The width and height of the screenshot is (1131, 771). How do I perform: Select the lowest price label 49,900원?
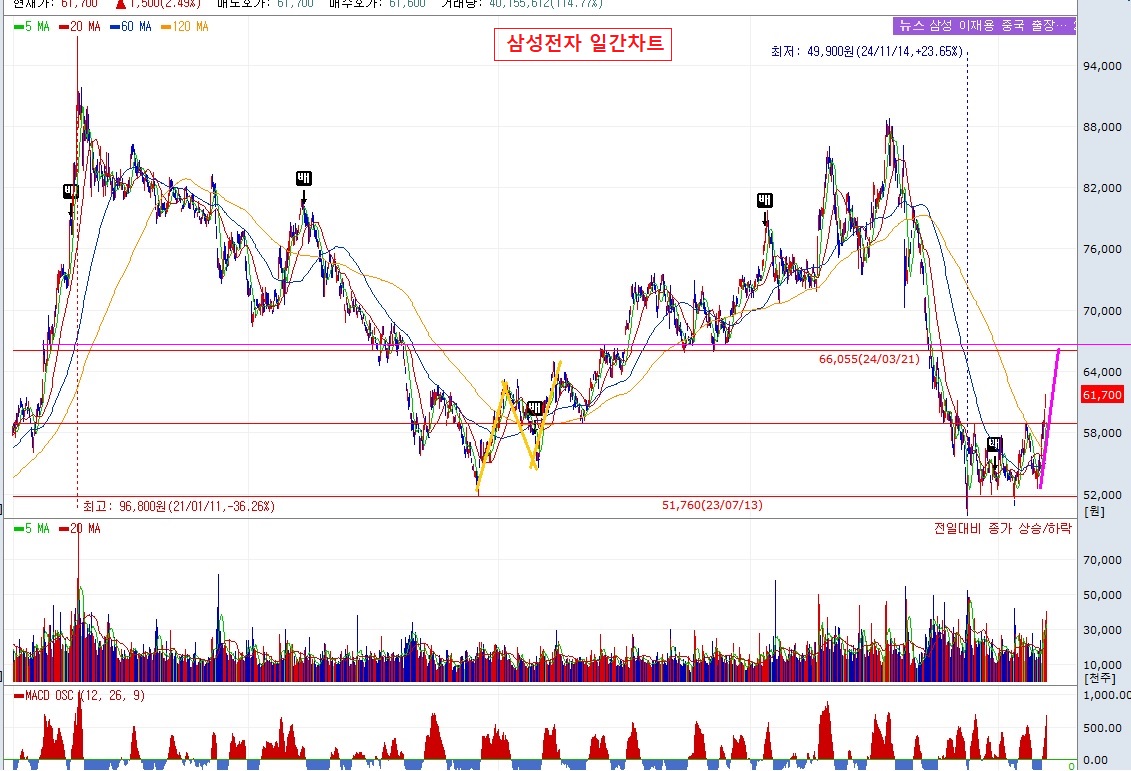pos(866,51)
